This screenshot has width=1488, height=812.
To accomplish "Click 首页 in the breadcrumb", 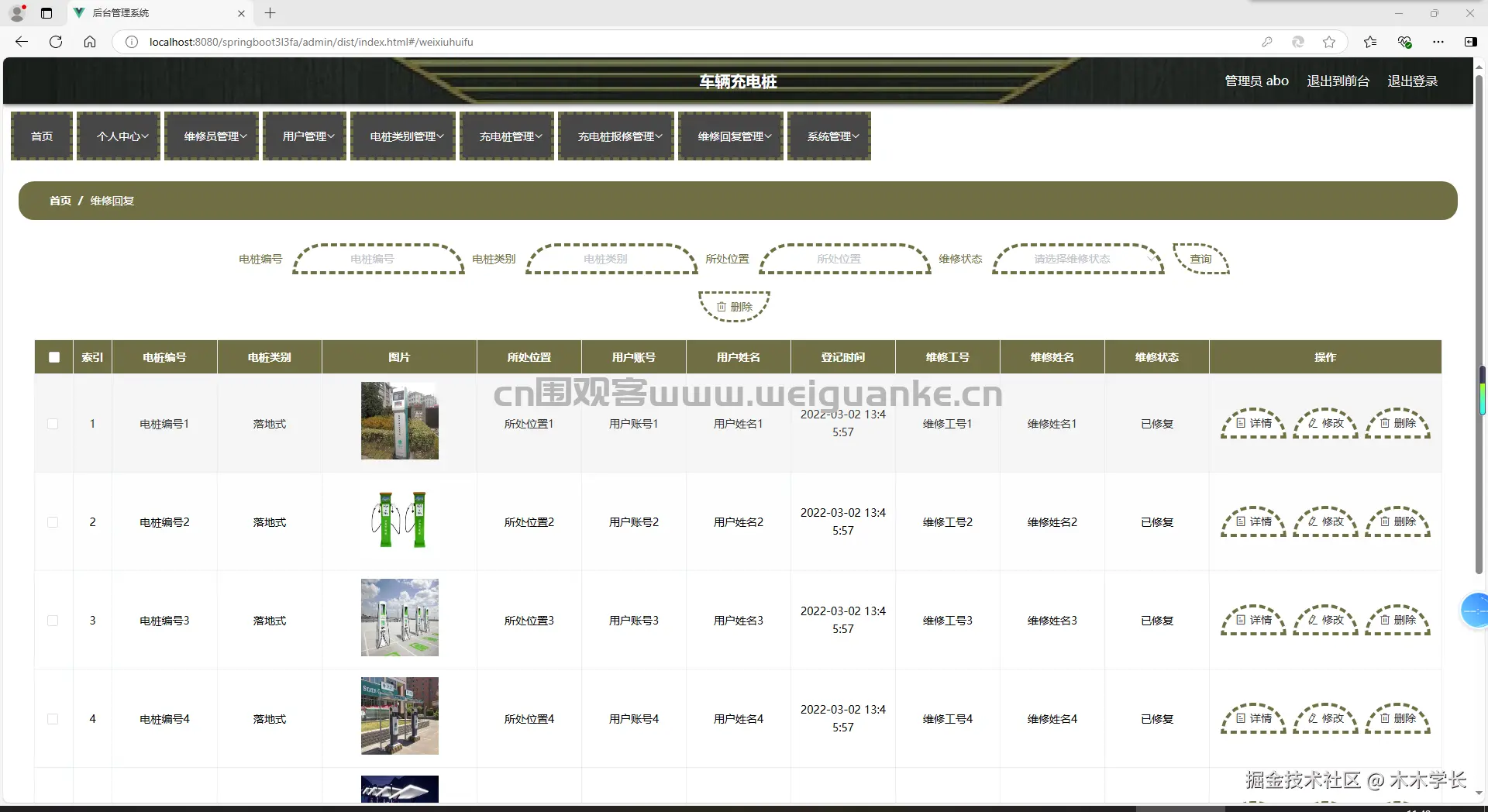I will (x=60, y=201).
